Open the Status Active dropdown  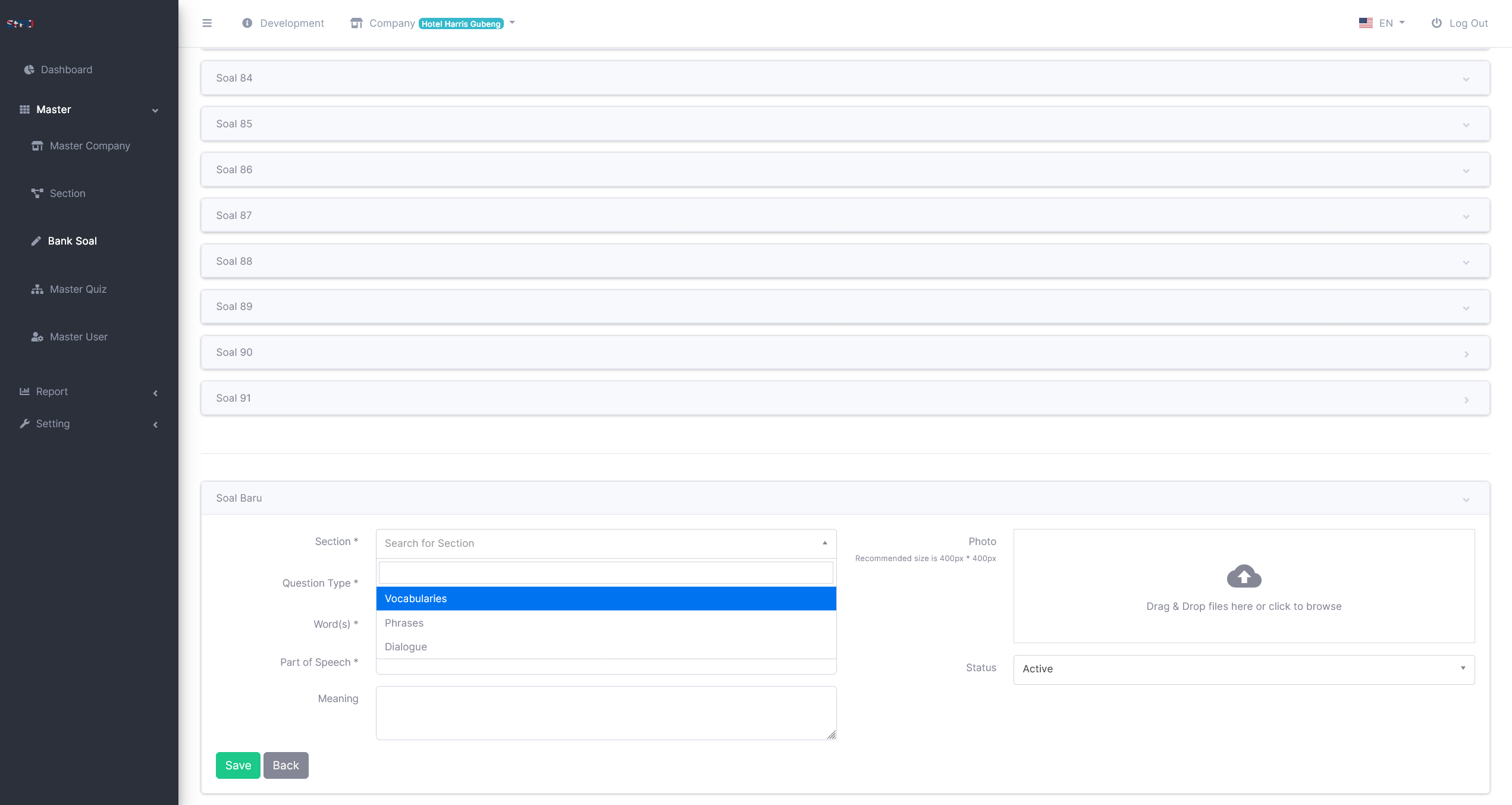click(1243, 669)
